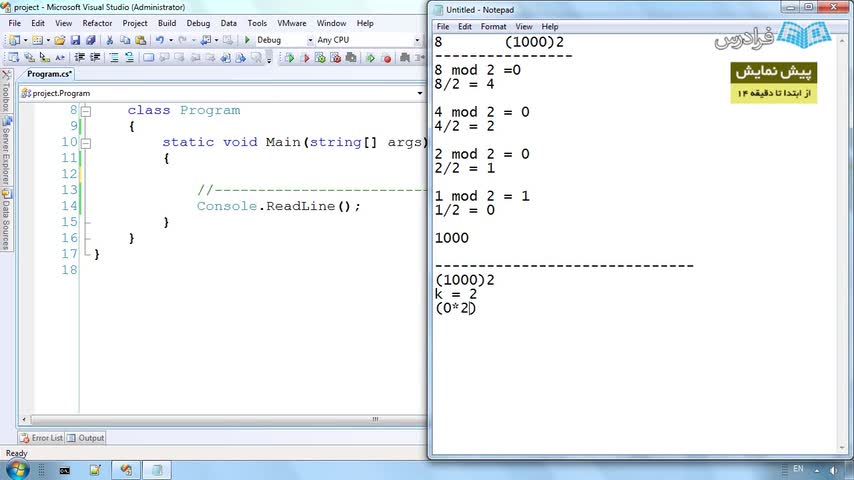Open Notepad's View menu

[x=523, y=27]
